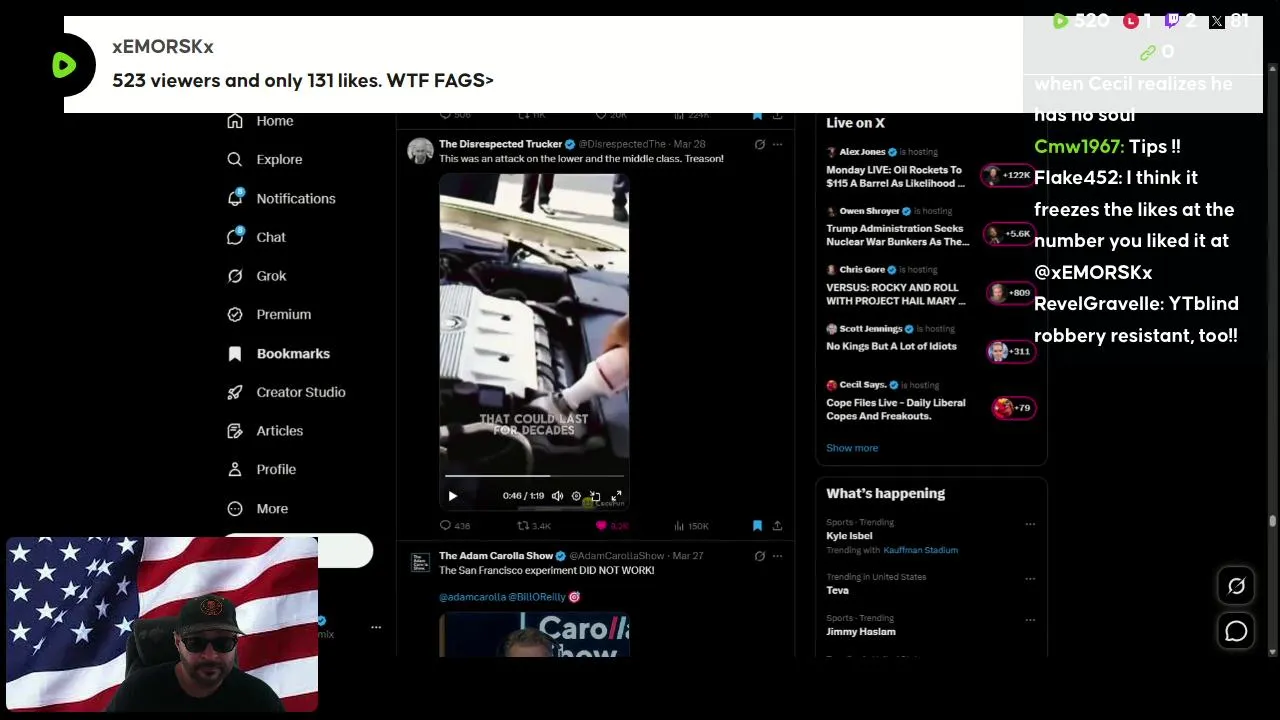Click the Articles icon

(x=235, y=431)
